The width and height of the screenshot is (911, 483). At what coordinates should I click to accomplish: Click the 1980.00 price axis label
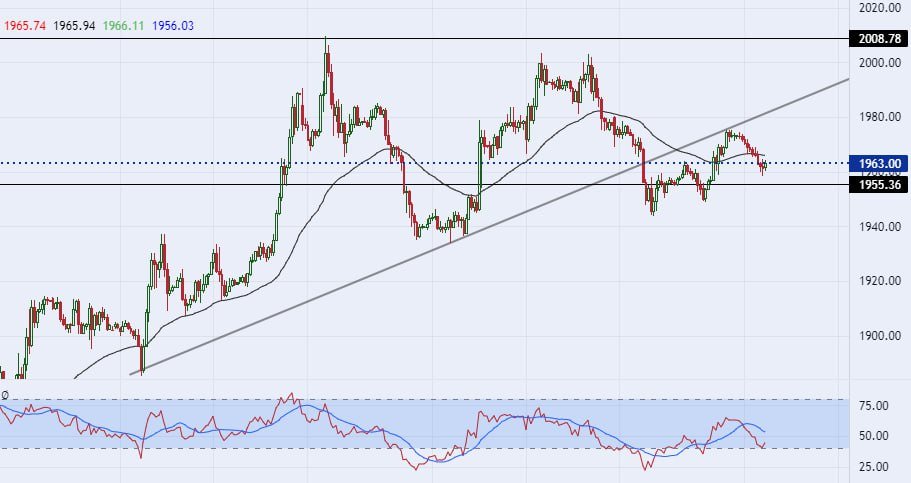[880, 117]
